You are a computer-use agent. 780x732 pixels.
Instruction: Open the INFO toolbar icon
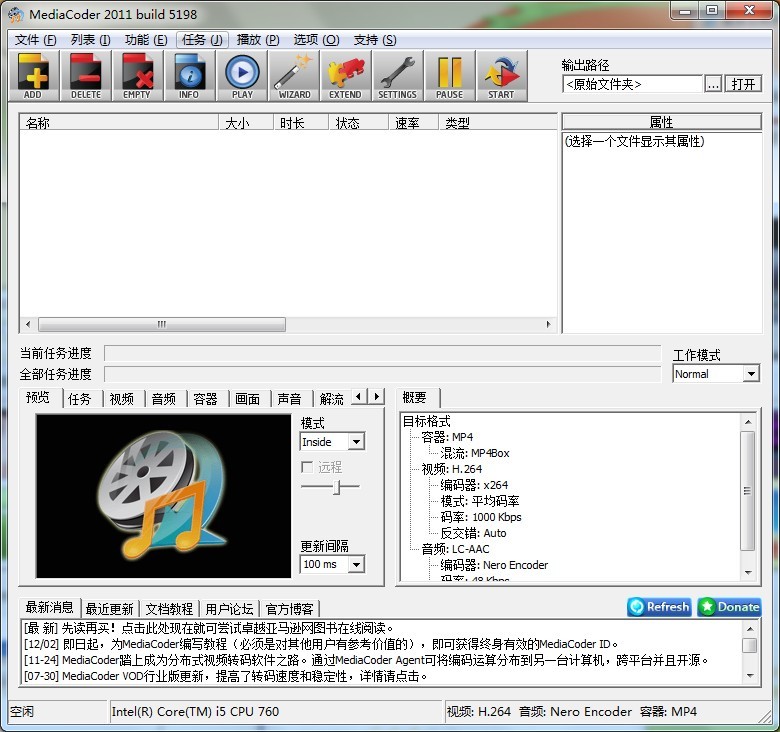pos(189,75)
